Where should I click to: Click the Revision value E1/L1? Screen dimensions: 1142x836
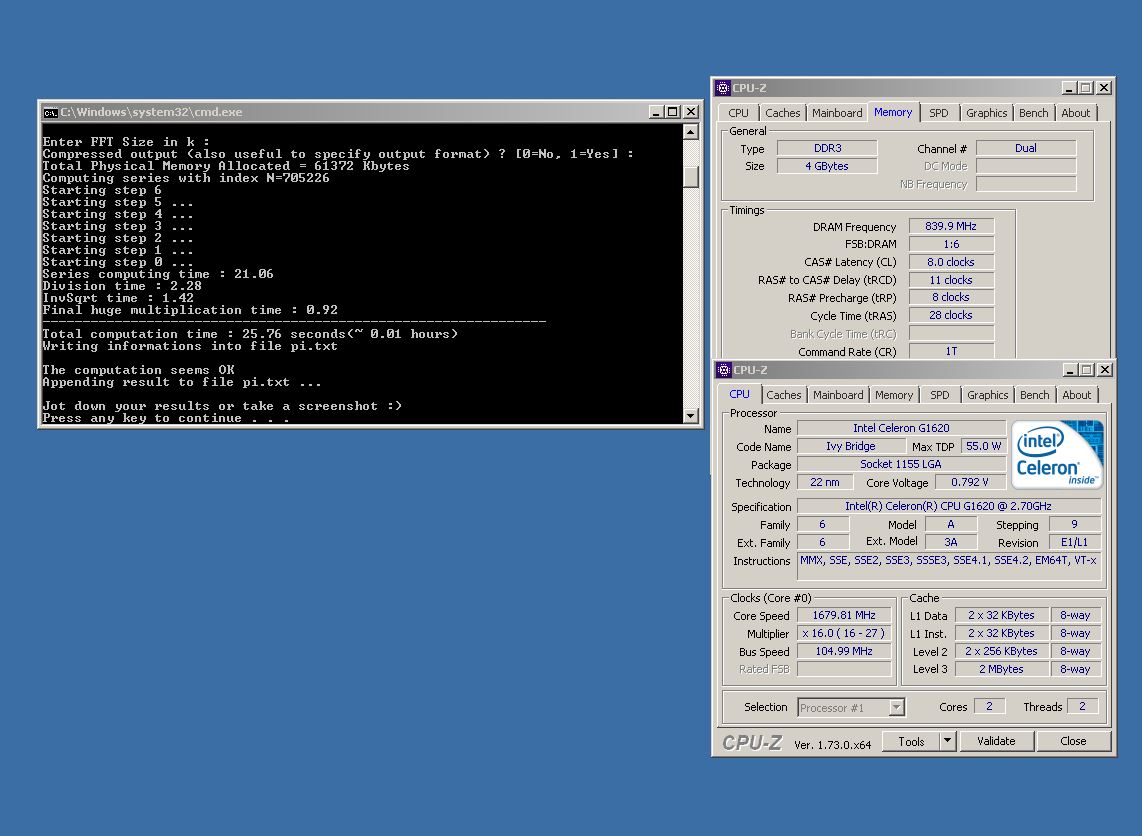pos(1074,543)
